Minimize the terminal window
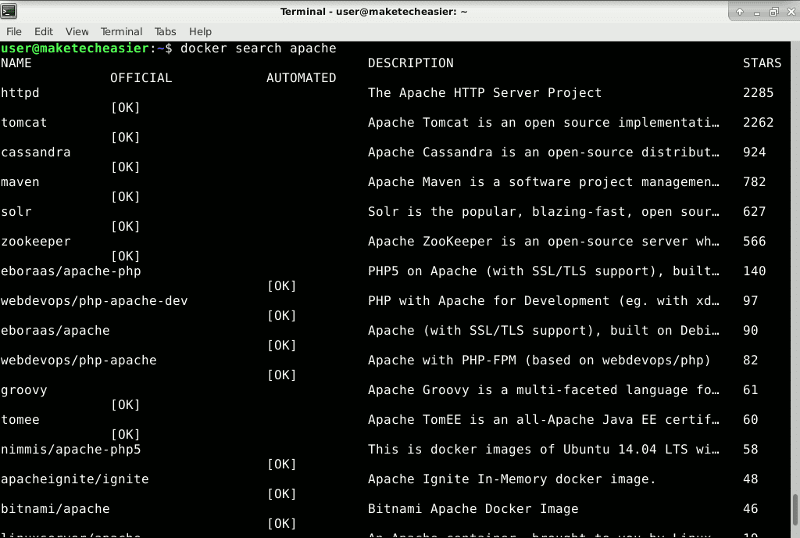The width and height of the screenshot is (800, 538). click(x=757, y=12)
